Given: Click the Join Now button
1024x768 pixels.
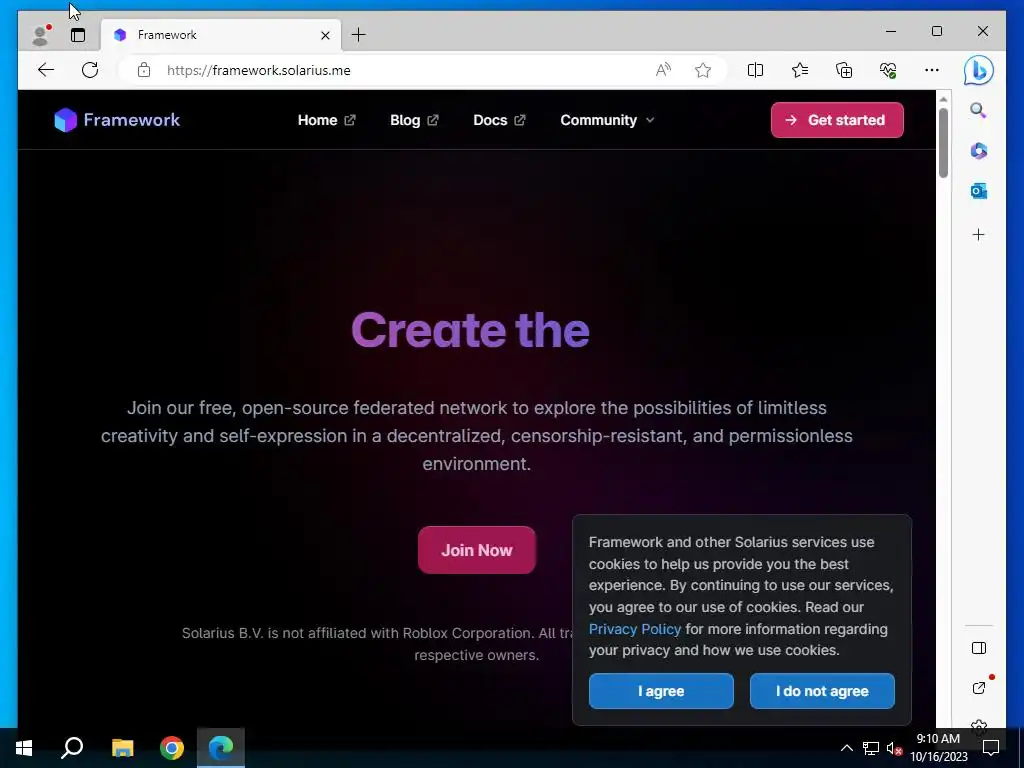Looking at the screenshot, I should click(477, 550).
